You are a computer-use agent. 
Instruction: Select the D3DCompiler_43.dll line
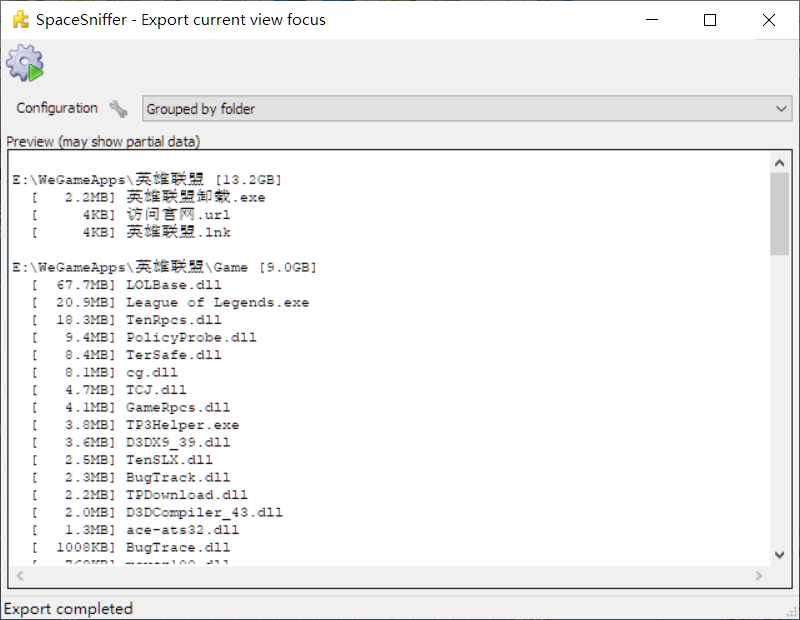[x=157, y=512]
